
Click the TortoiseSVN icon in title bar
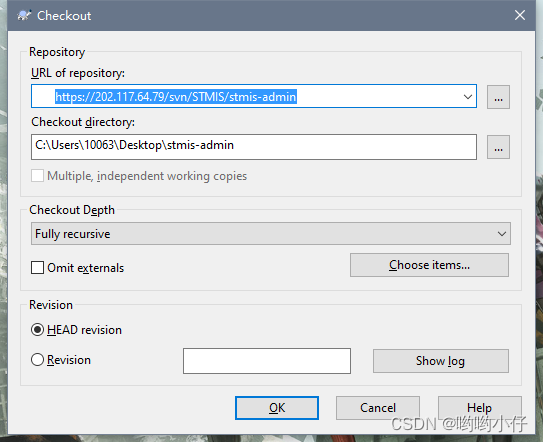coord(24,15)
